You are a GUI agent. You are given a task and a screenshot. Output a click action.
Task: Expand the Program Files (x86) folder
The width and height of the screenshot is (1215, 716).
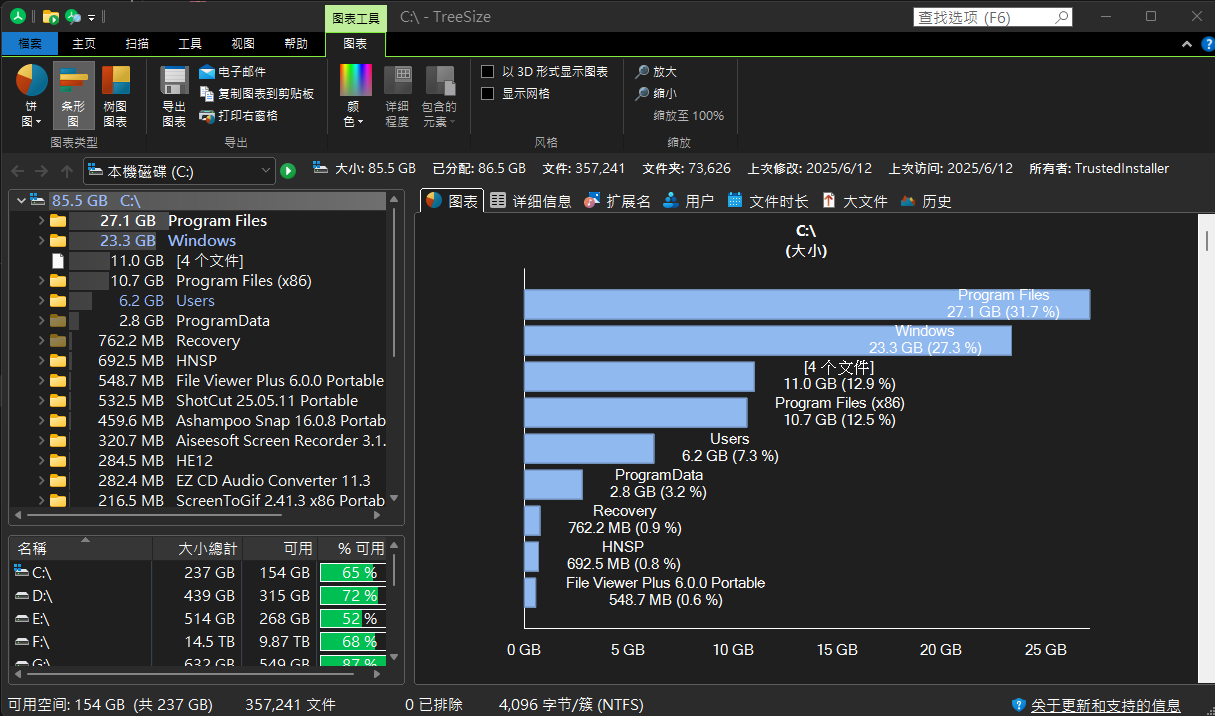pos(41,280)
